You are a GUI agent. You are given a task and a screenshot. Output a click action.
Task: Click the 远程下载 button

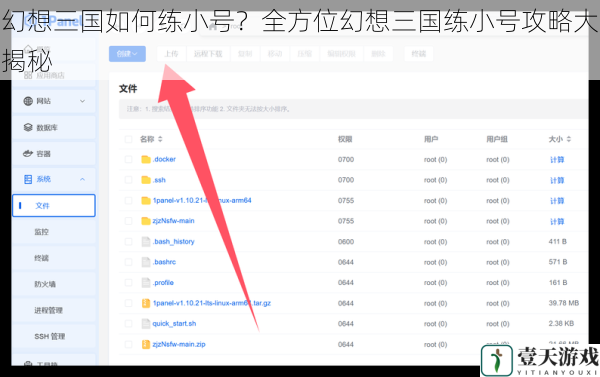pos(208,54)
